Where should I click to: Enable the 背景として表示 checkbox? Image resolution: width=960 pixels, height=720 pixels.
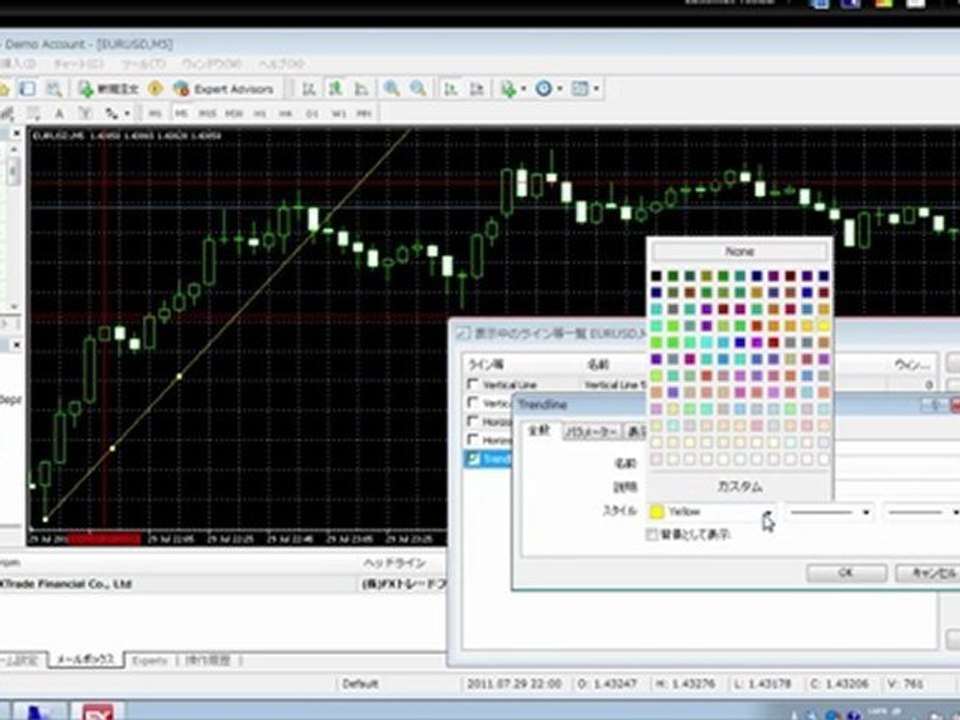click(x=651, y=534)
